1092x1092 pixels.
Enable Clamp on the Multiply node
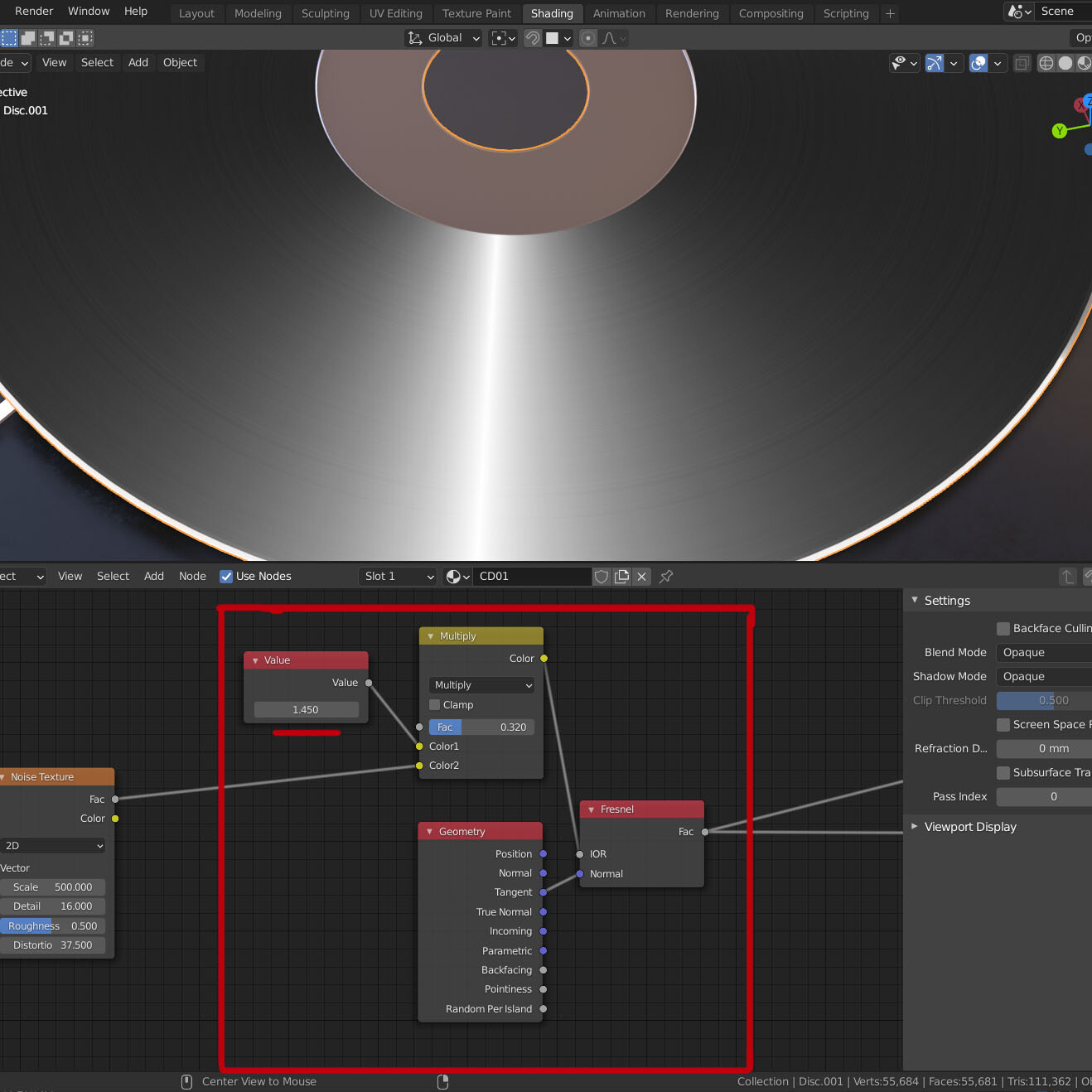click(435, 705)
